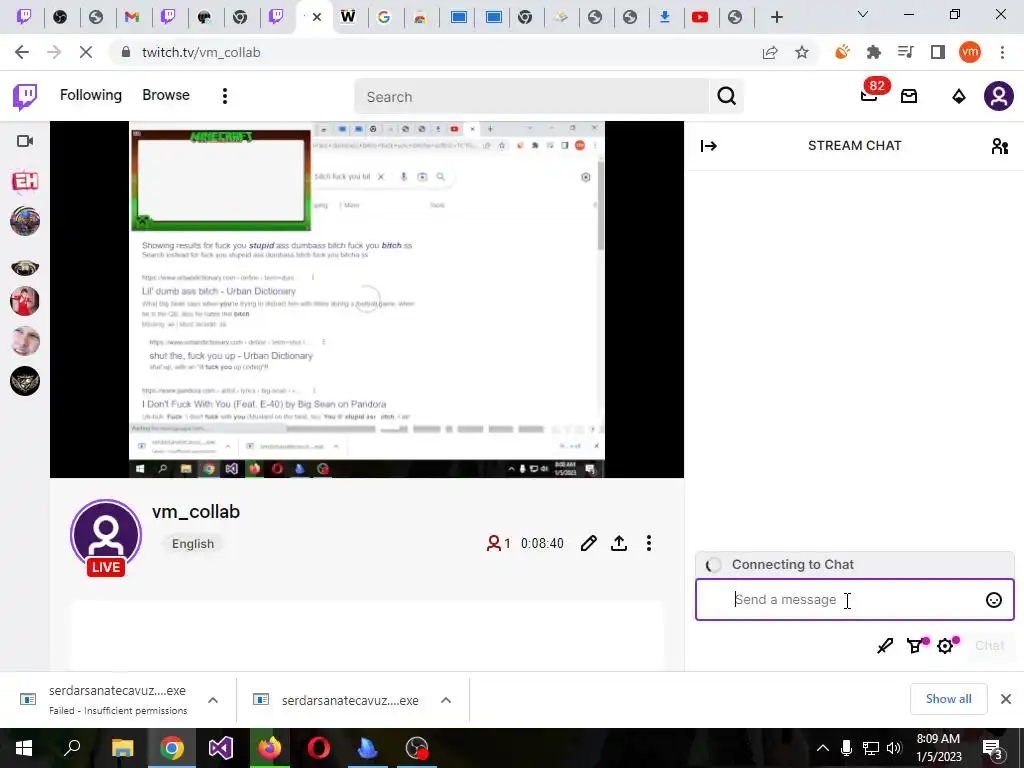The height and width of the screenshot is (768, 1024).
Task: Switch to the YouTube tab
Action: tap(699, 17)
